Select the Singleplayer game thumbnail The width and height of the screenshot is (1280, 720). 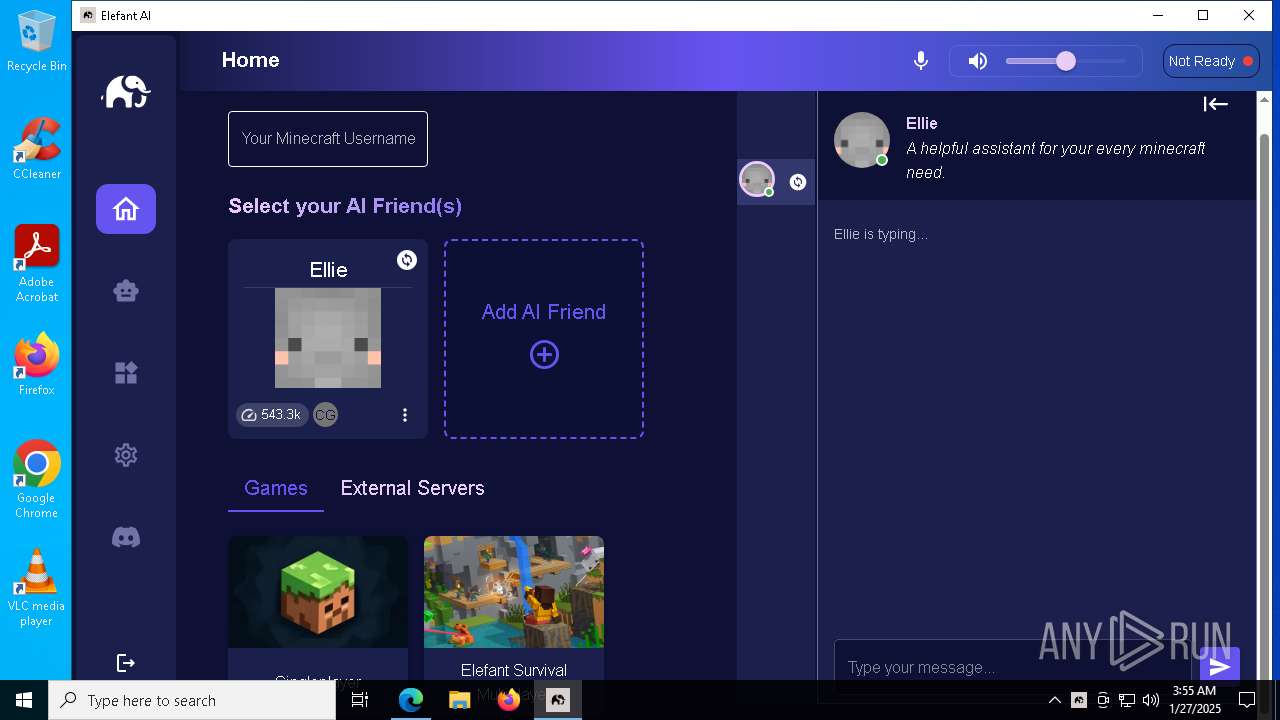point(318,592)
